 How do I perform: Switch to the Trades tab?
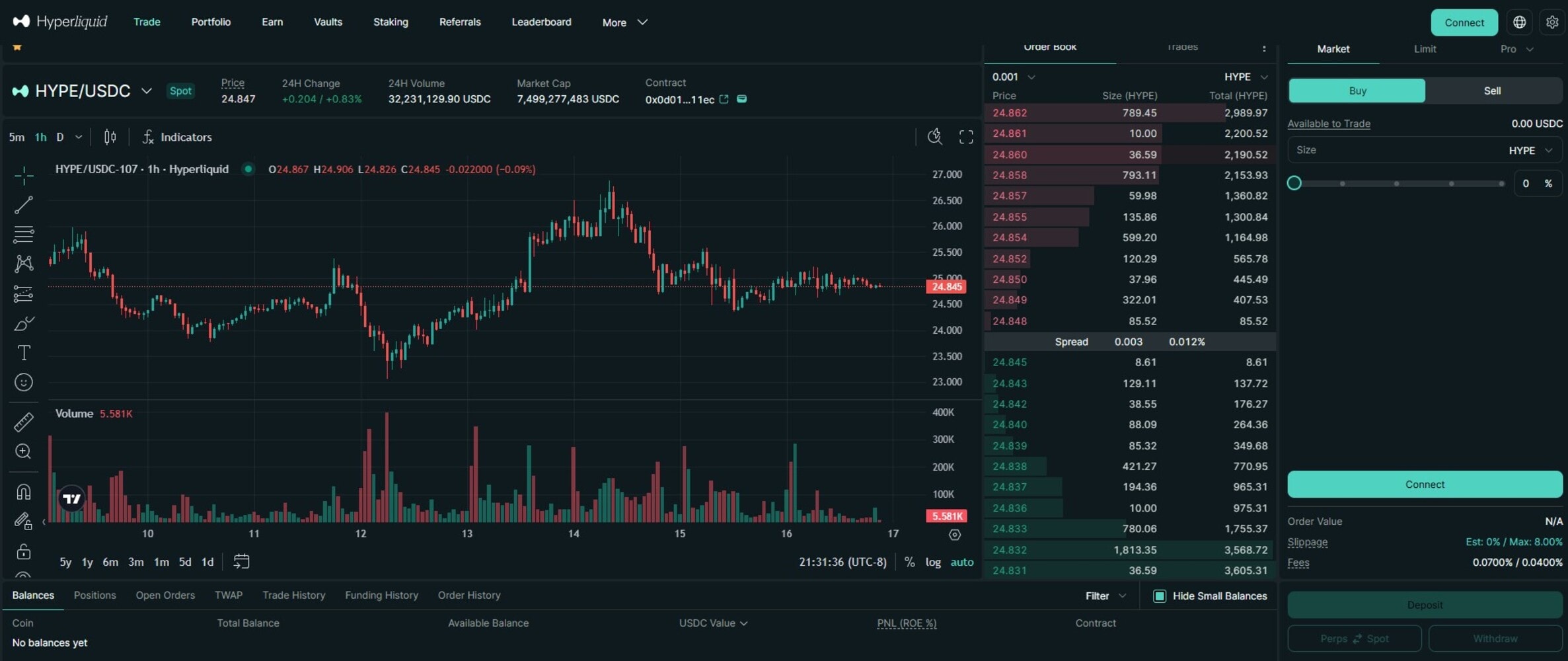[1181, 47]
